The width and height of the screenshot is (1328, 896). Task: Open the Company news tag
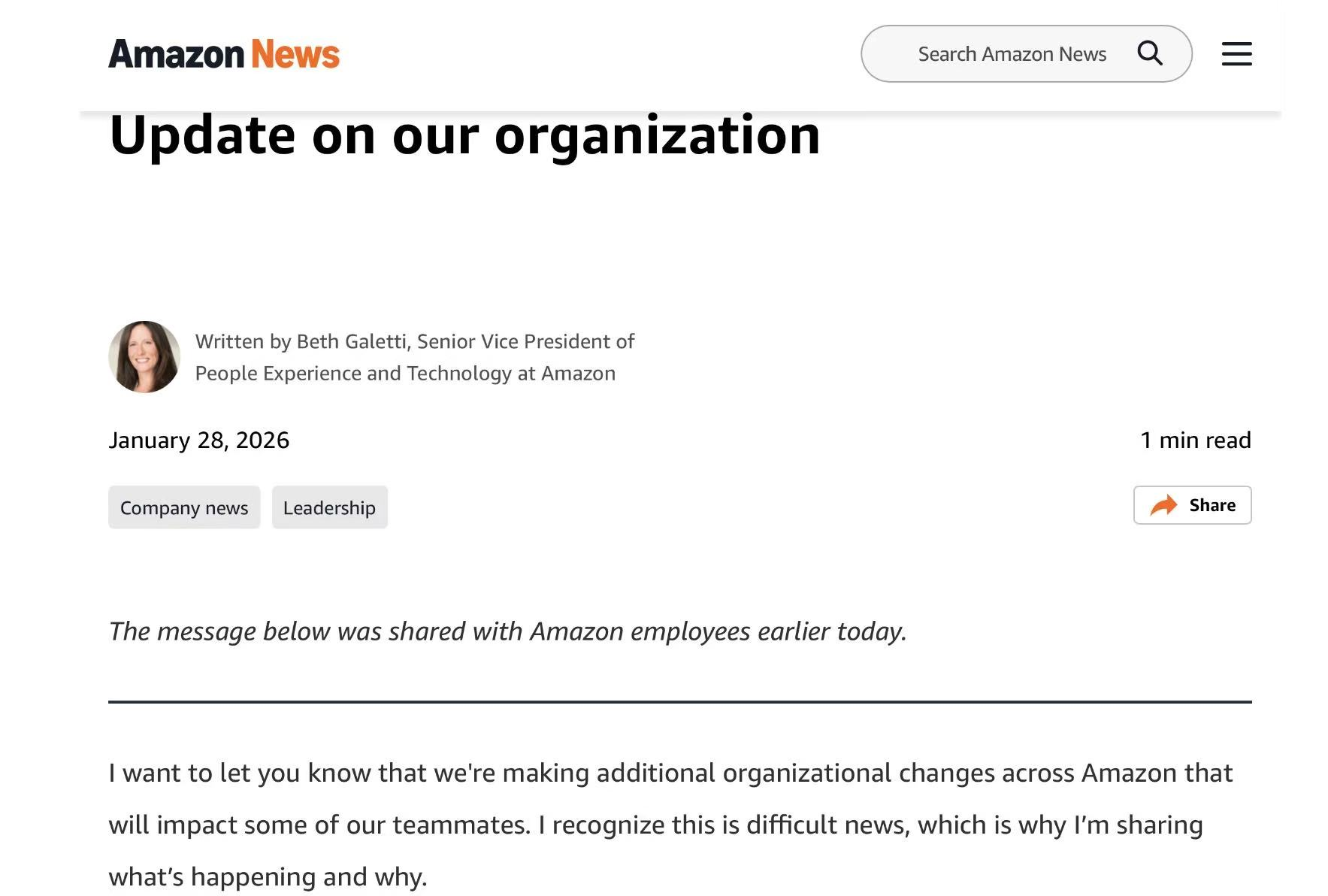coord(184,507)
